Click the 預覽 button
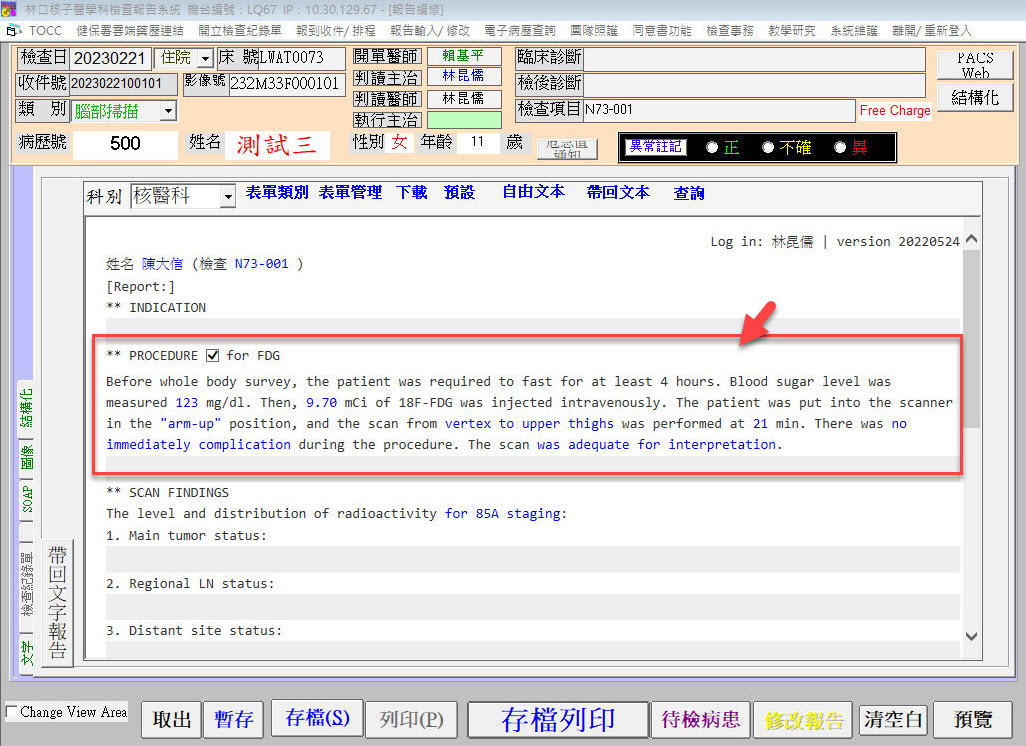 coord(974,719)
